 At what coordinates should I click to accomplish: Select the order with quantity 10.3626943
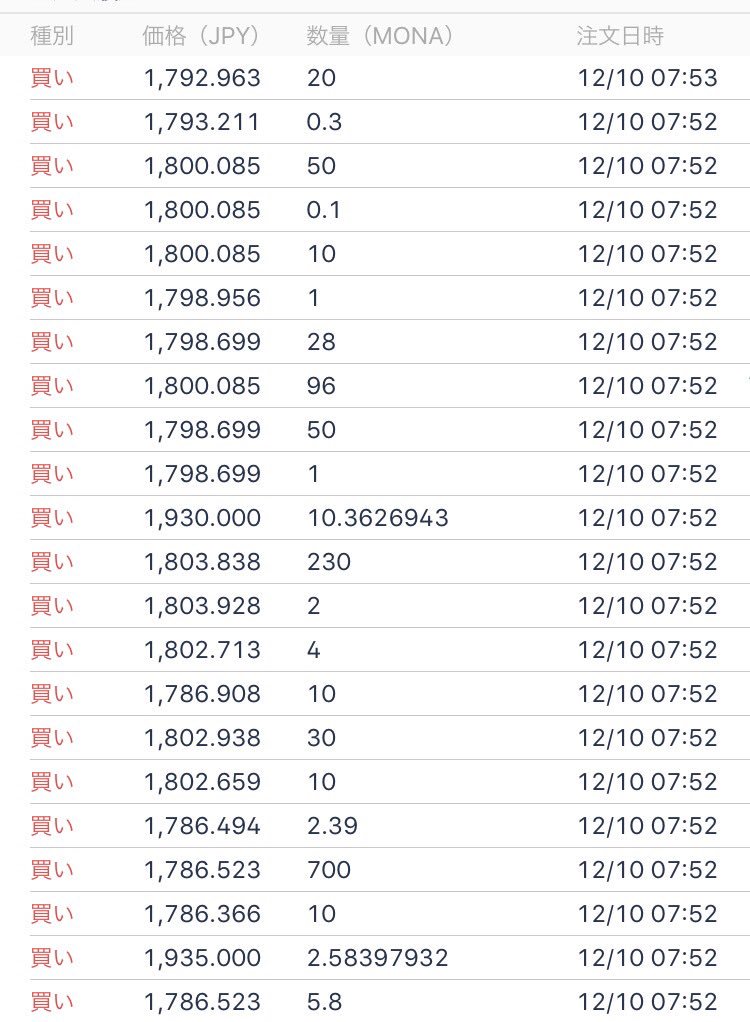coord(390,518)
